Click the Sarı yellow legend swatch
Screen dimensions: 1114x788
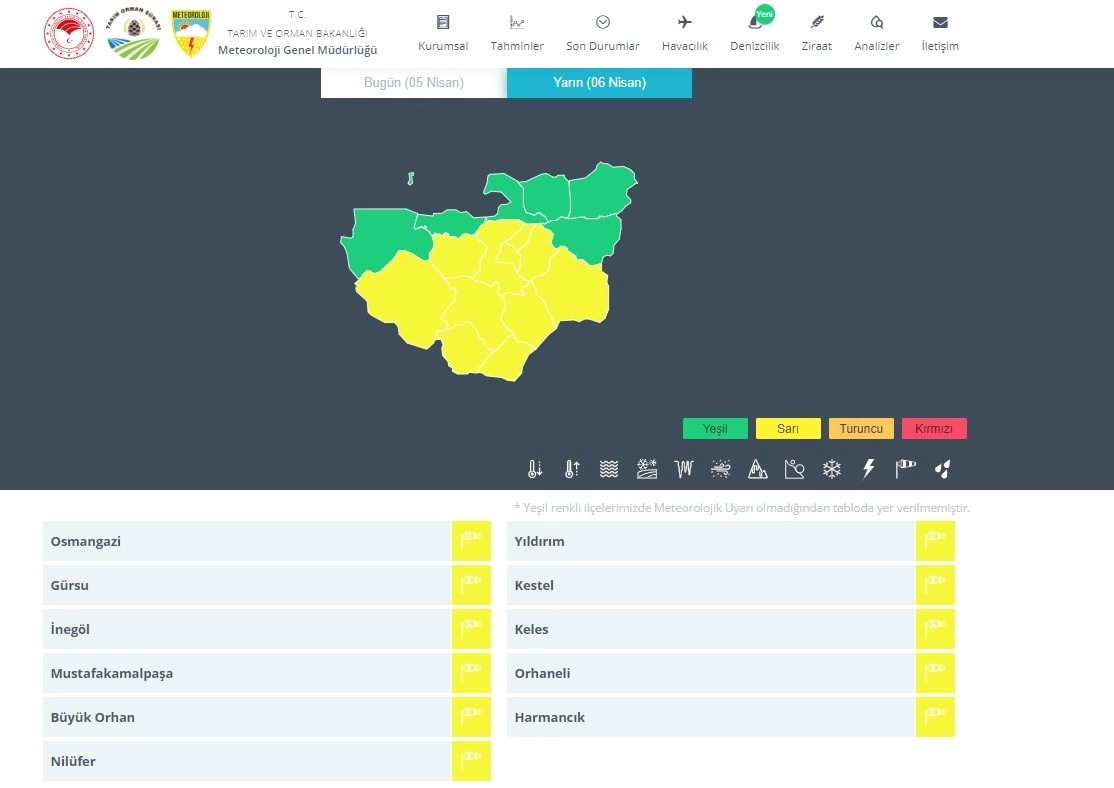[x=788, y=429]
